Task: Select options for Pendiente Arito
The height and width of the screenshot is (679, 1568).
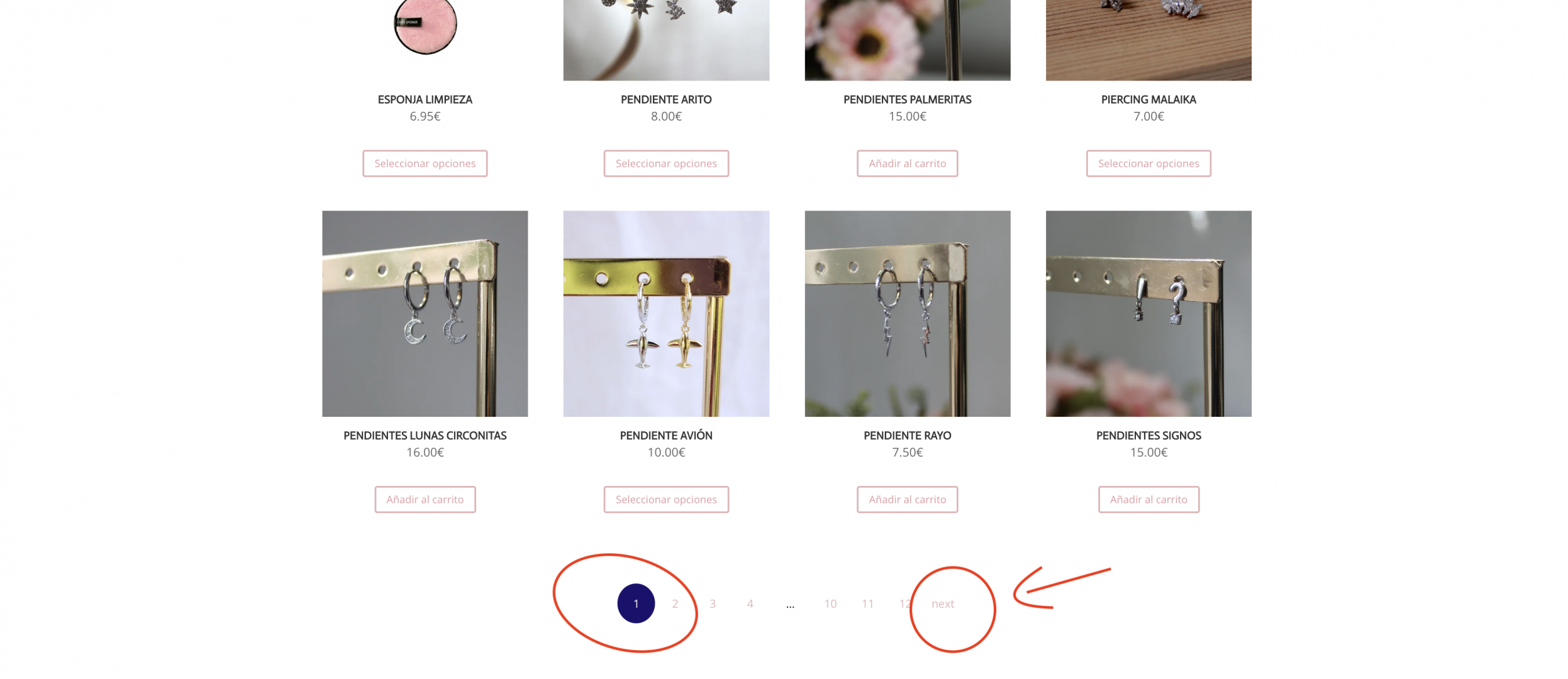Action: [x=666, y=163]
